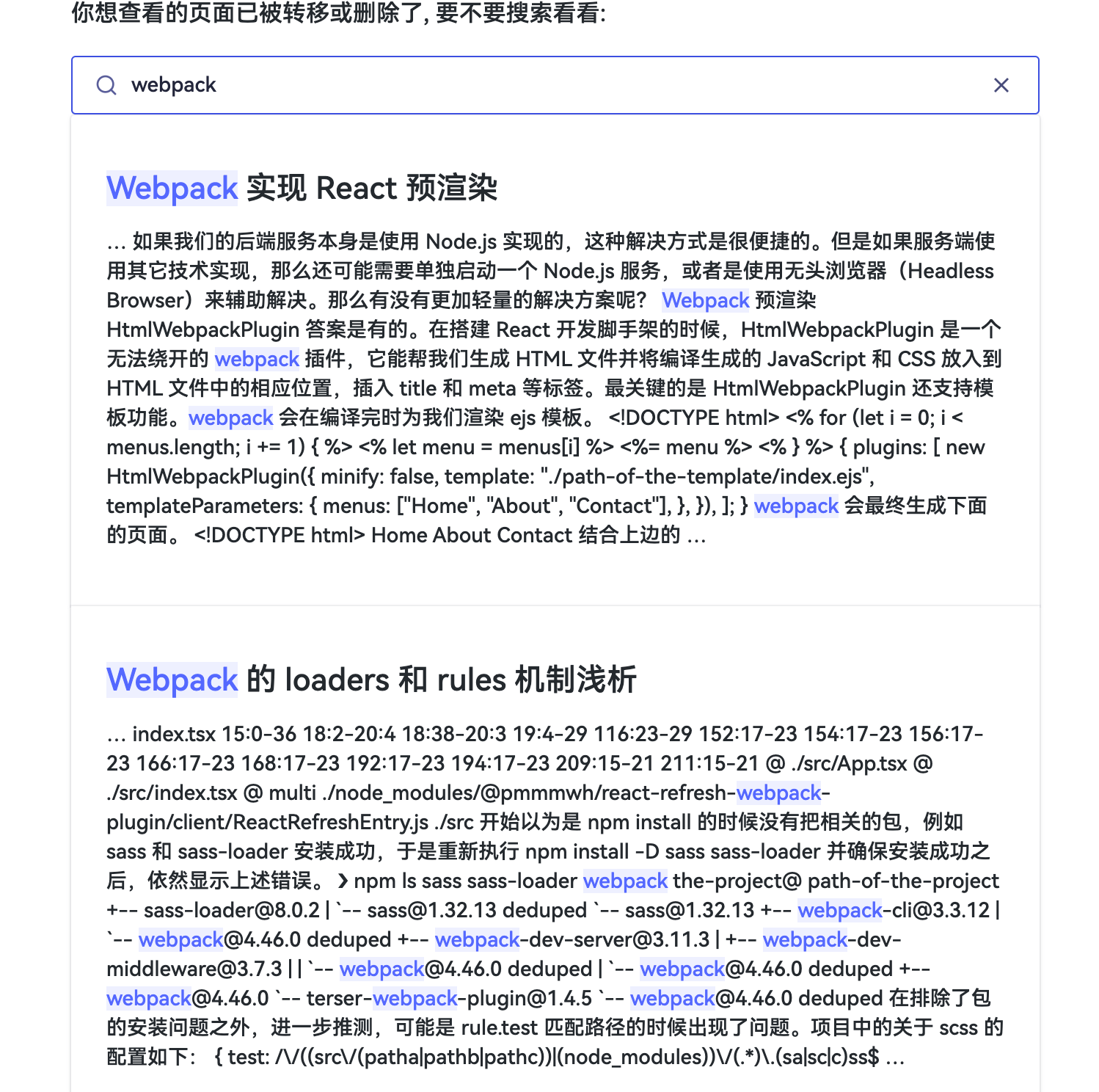Focus the search input containing webpack
Viewport: 1099px width, 1092px height.
(x=555, y=85)
